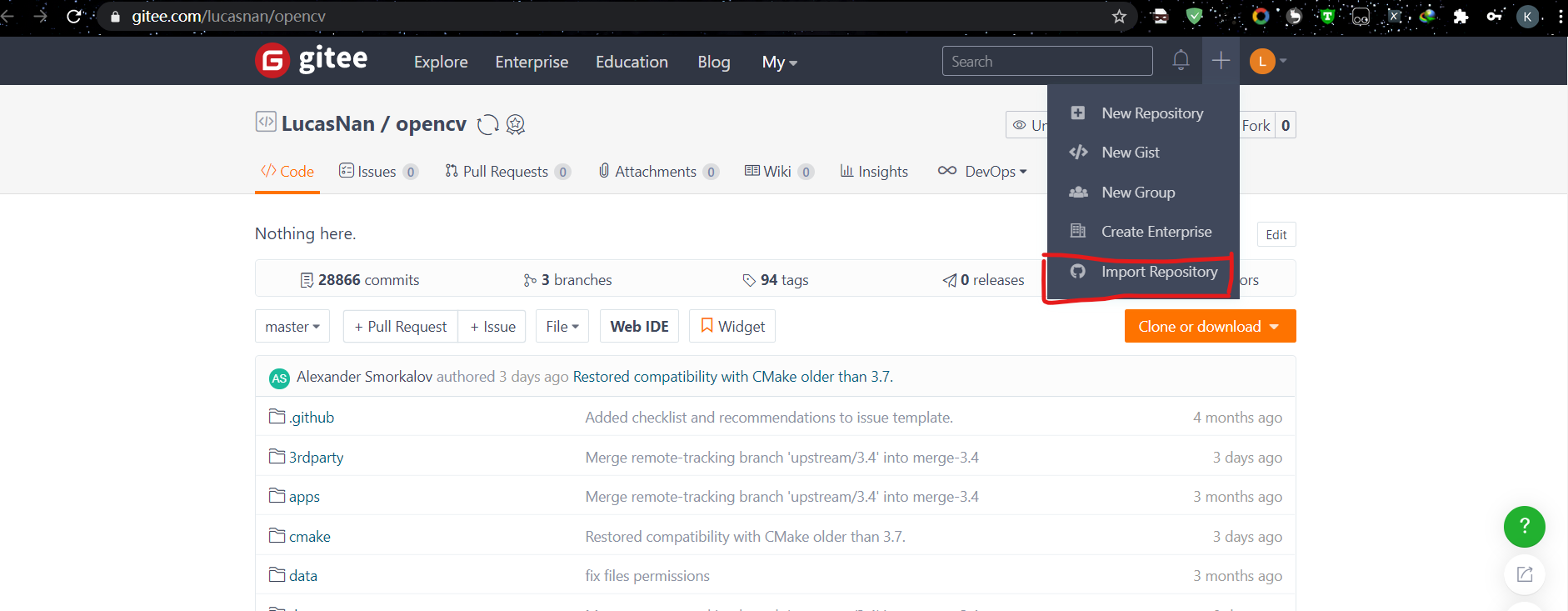The height and width of the screenshot is (611, 1568).
Task: Open the master branch dropdown
Action: 292,327
